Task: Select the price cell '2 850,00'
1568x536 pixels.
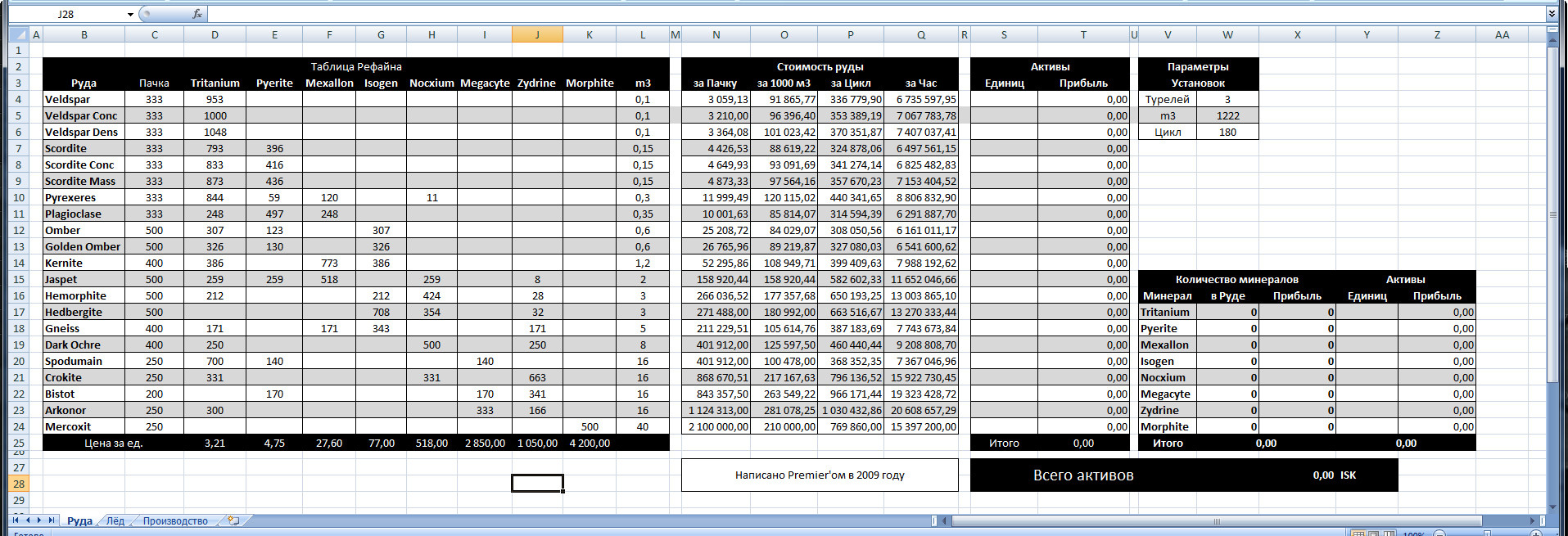Action: (x=485, y=443)
